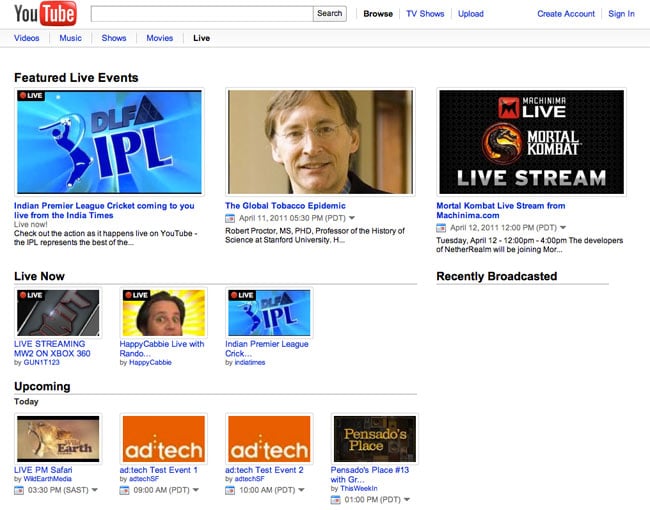The height and width of the screenshot is (510, 650).
Task: Open Indian Premier League Crick... link in Live Now
Action: point(267,349)
